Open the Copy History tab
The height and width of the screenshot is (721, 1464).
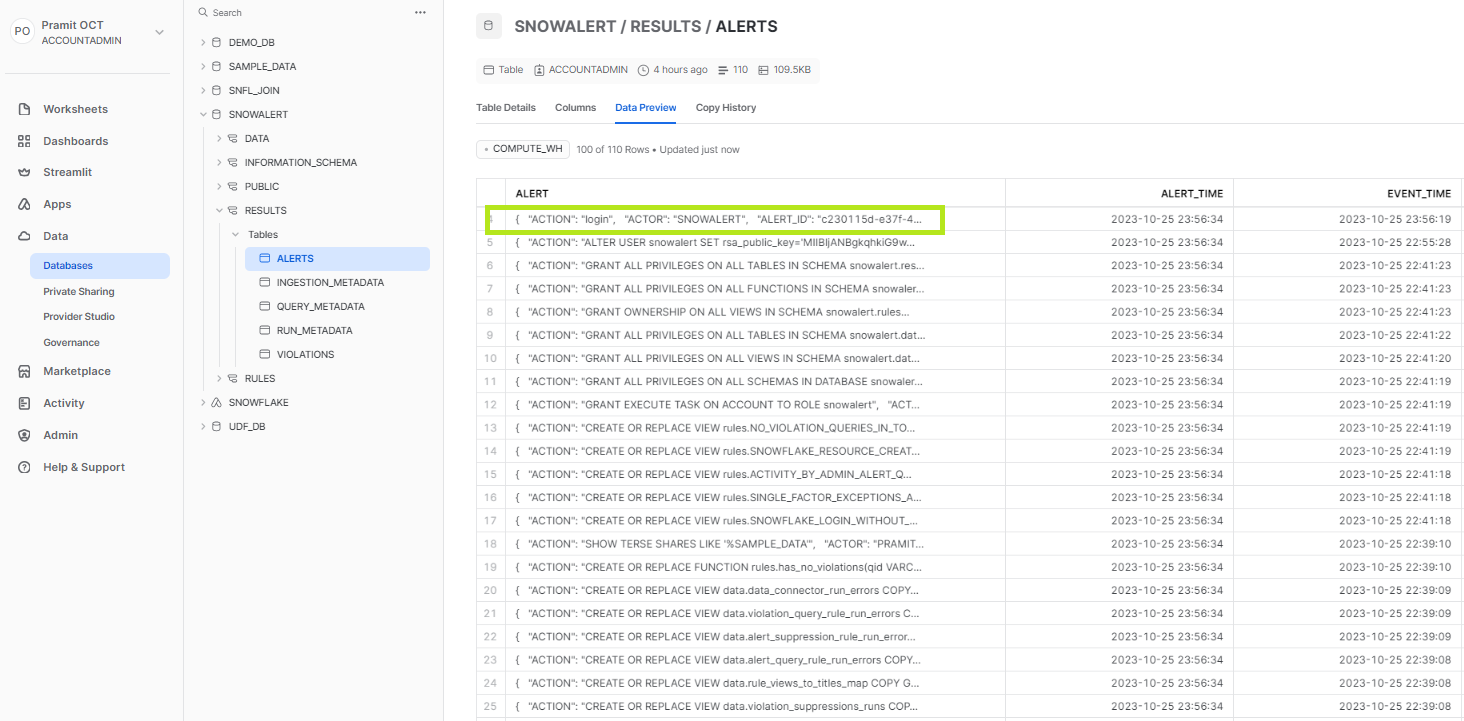[x=725, y=107]
